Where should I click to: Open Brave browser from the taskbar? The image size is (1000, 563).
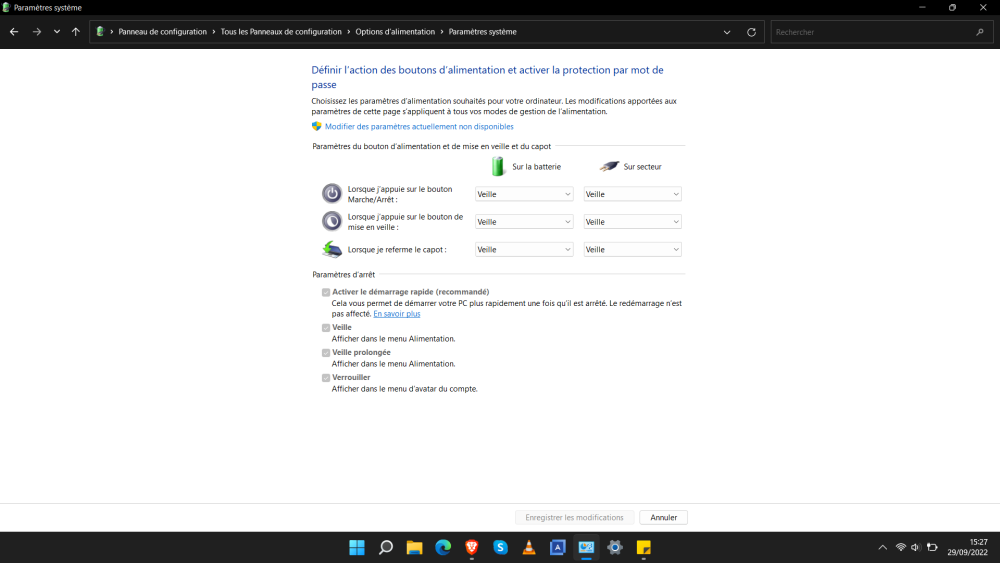point(472,547)
